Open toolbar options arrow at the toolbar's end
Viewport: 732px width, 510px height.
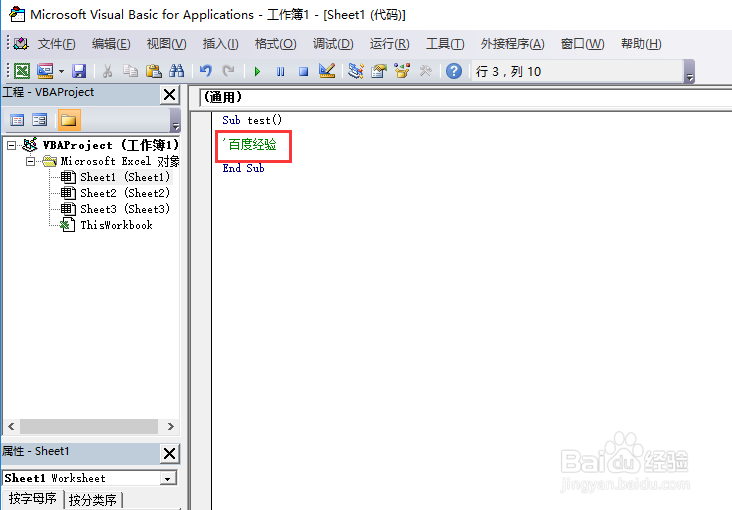click(x=690, y=72)
